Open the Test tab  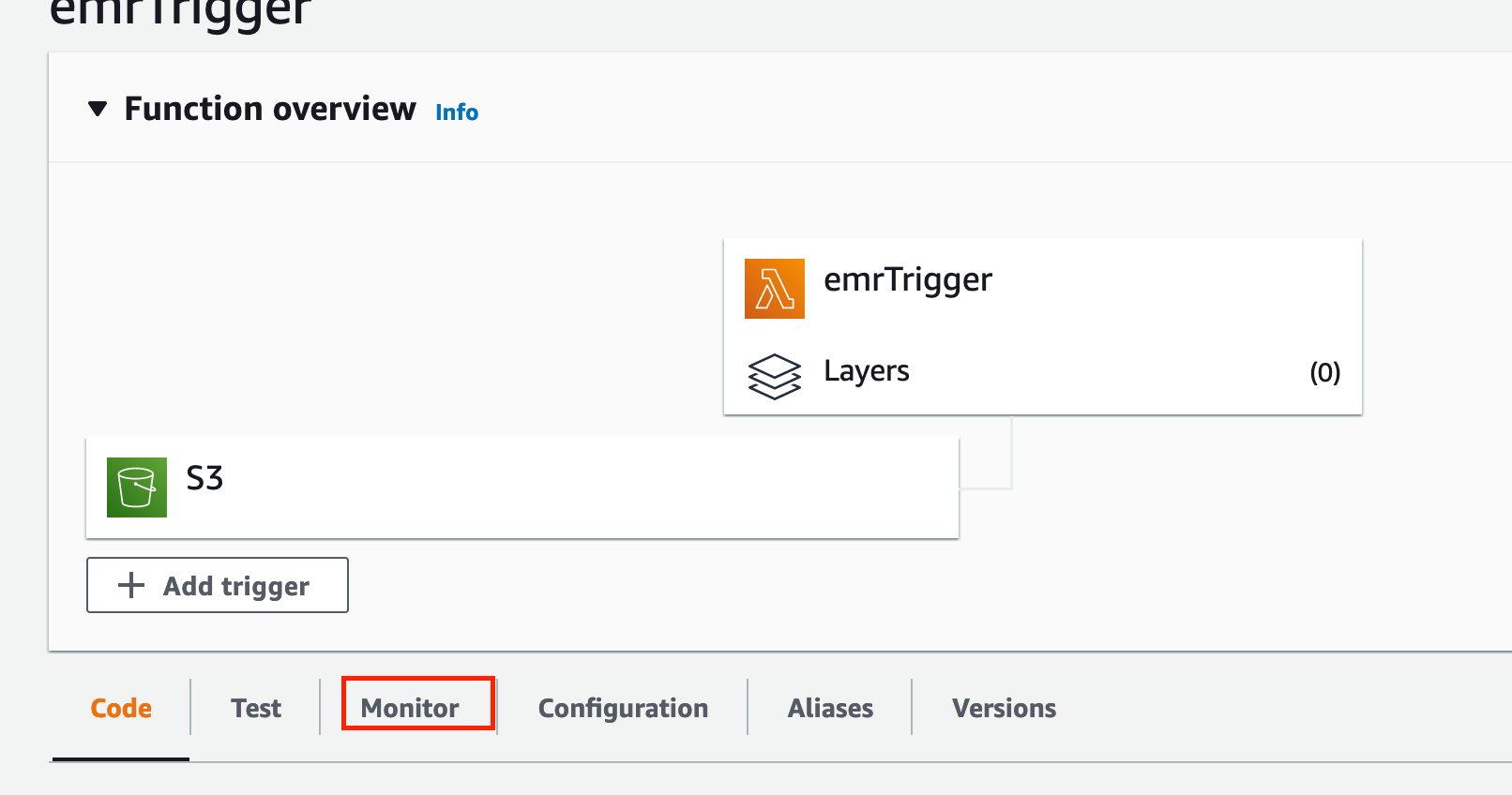(256, 709)
